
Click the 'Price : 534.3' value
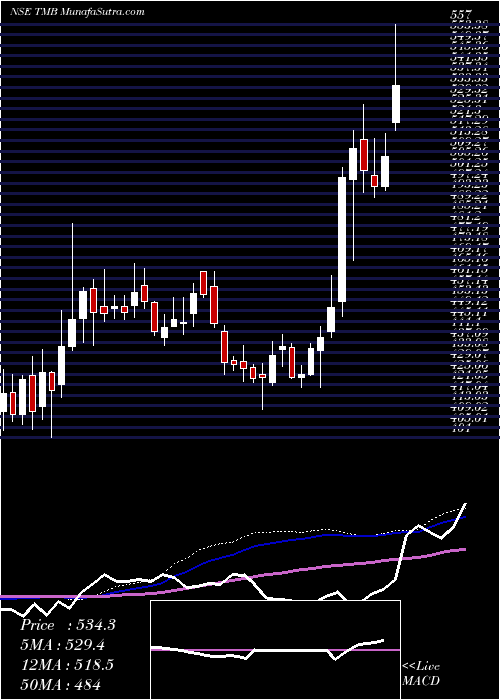click(68, 625)
